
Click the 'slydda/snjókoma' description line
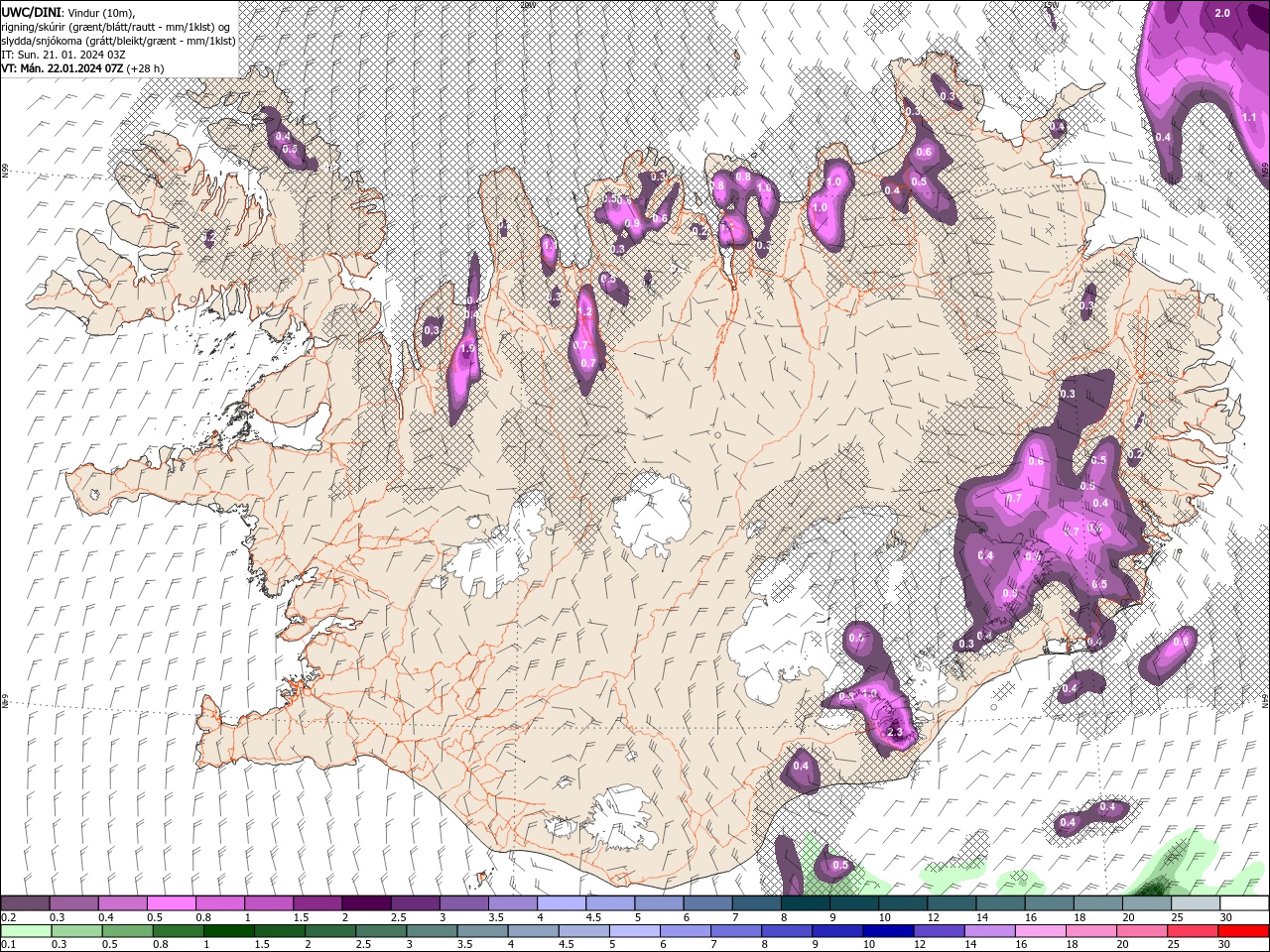pyautogui.click(x=118, y=41)
